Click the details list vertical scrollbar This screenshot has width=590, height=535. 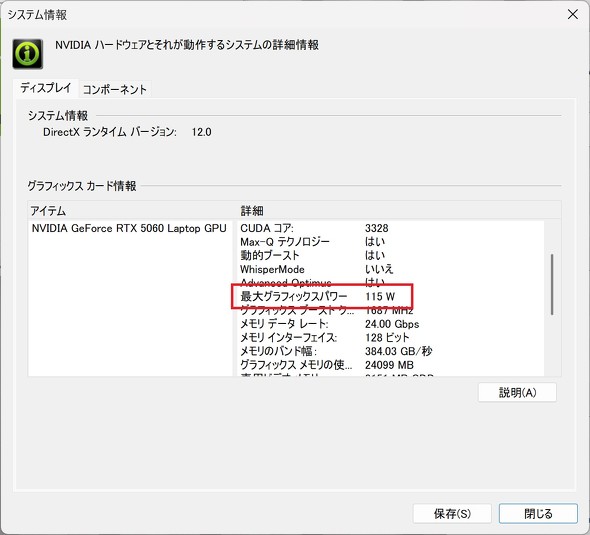[x=552, y=284]
